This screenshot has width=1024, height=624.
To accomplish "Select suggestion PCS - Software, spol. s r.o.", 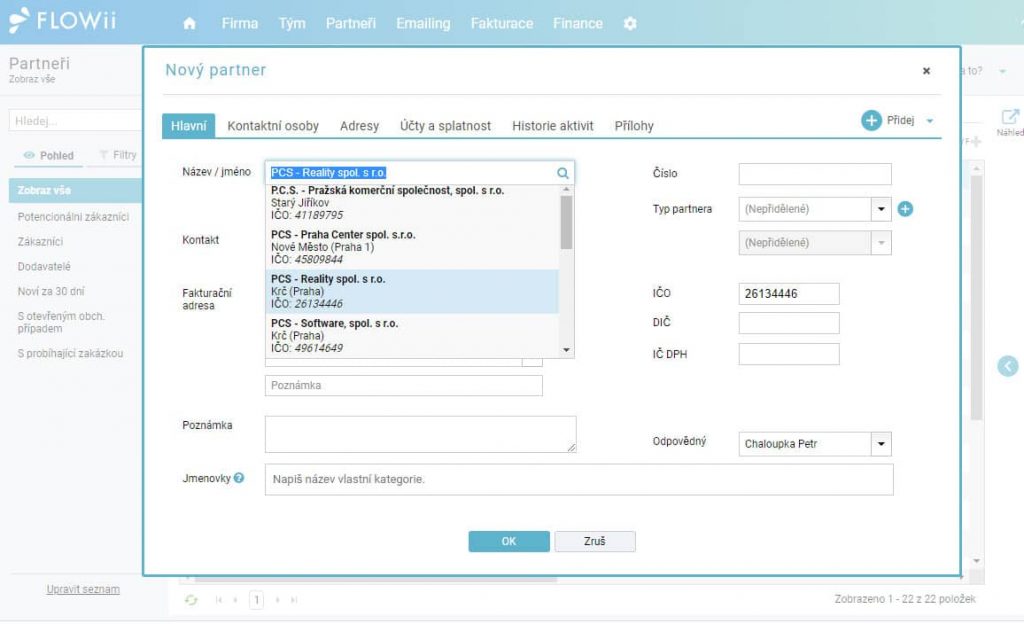I will [x=412, y=335].
